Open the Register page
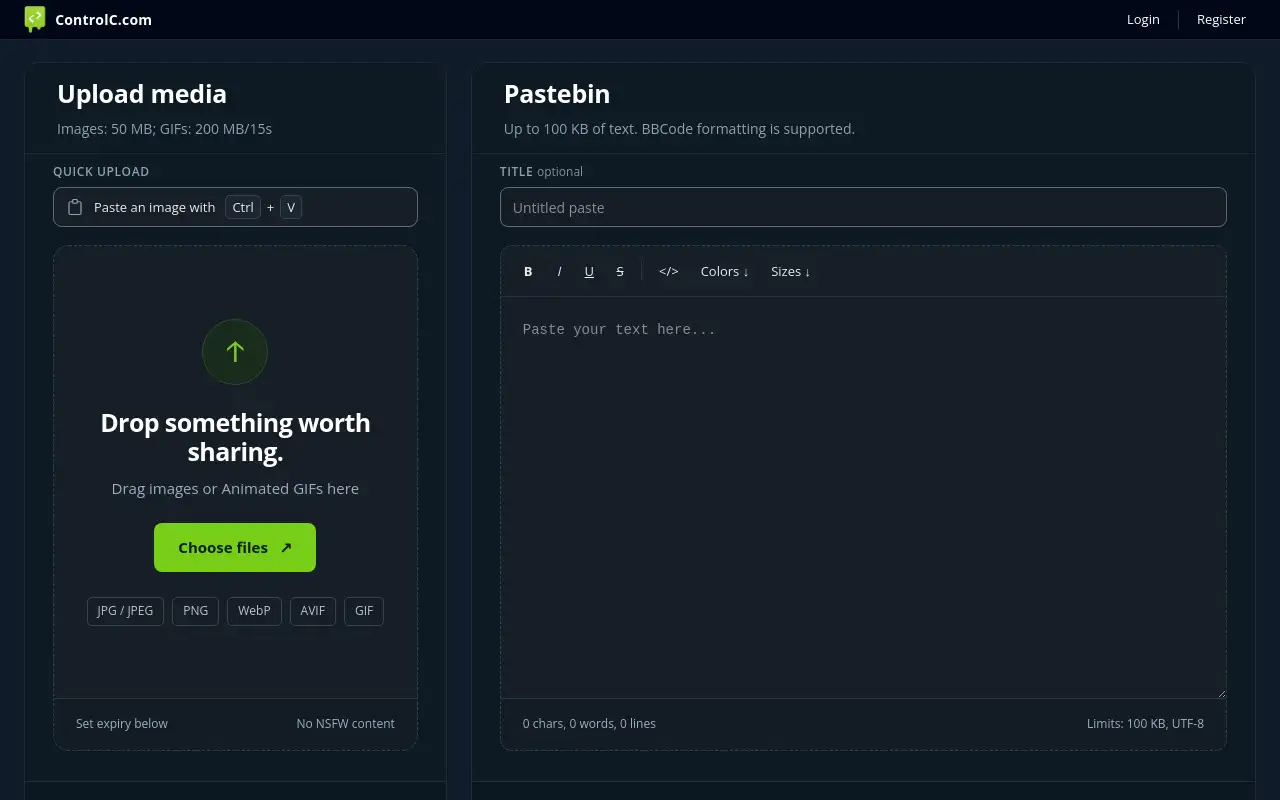 point(1221,19)
